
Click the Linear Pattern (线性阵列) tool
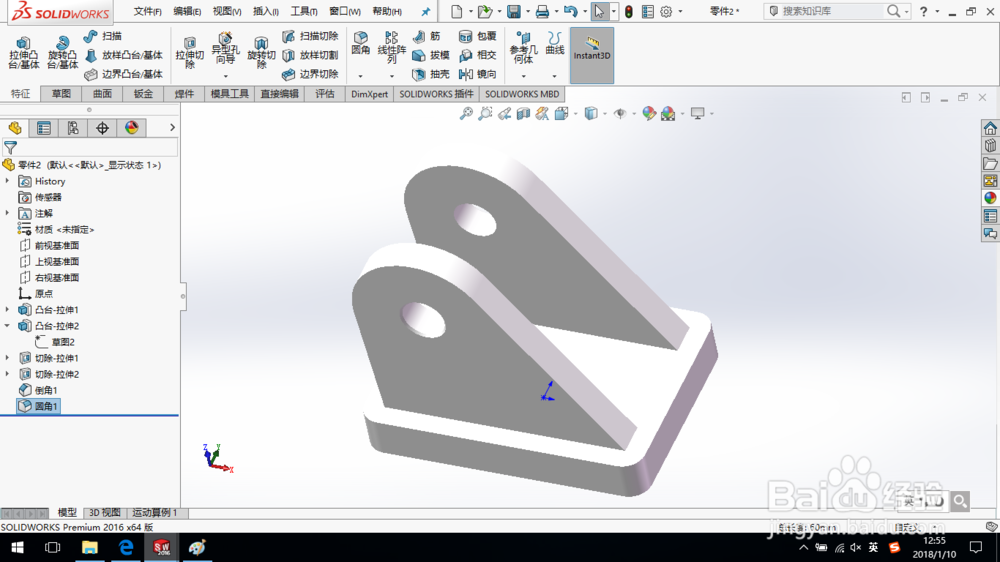coord(392,48)
